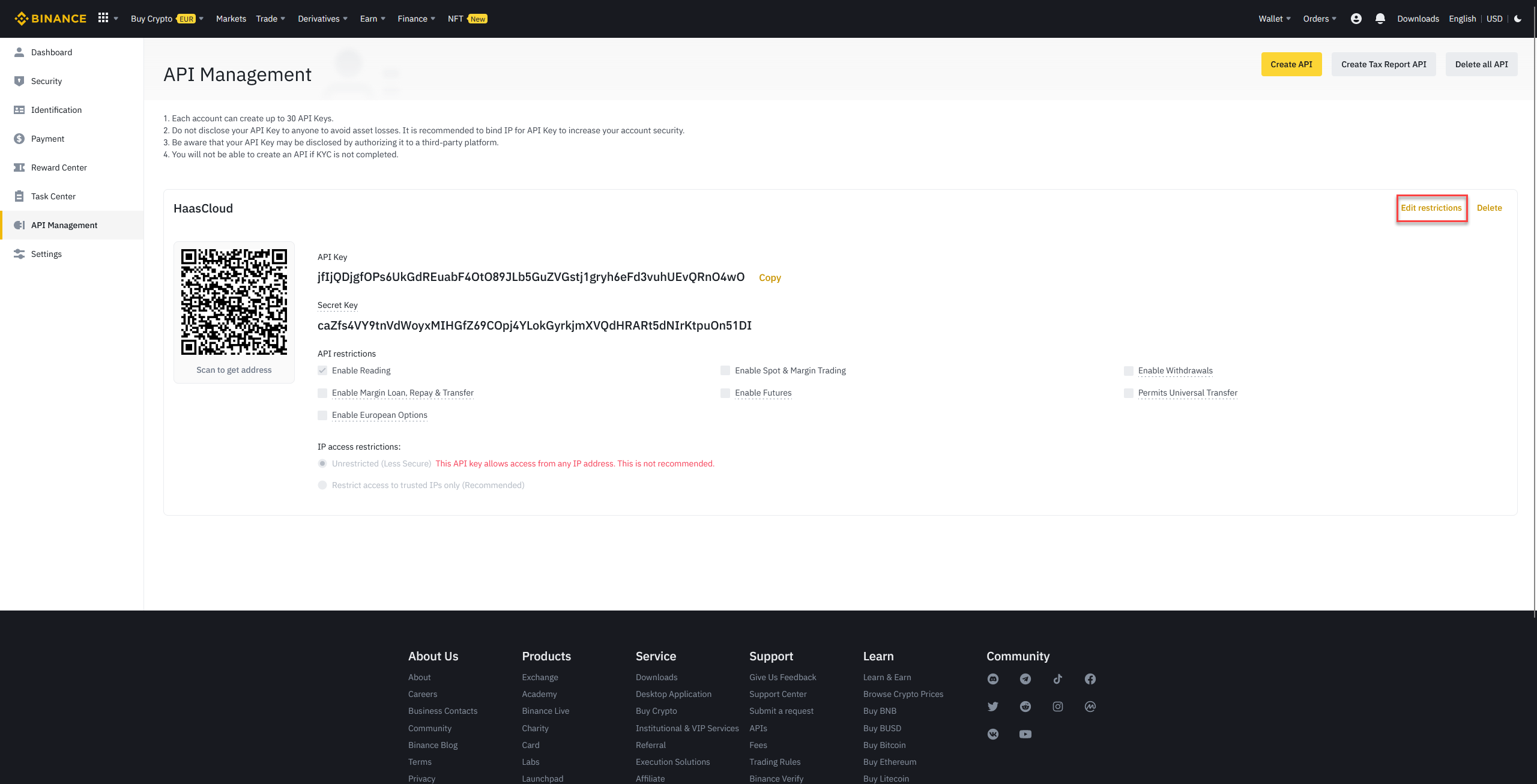This screenshot has height=784, width=1537.
Task: Toggle Enable Spot & Margin Trading checkbox
Action: coord(725,370)
